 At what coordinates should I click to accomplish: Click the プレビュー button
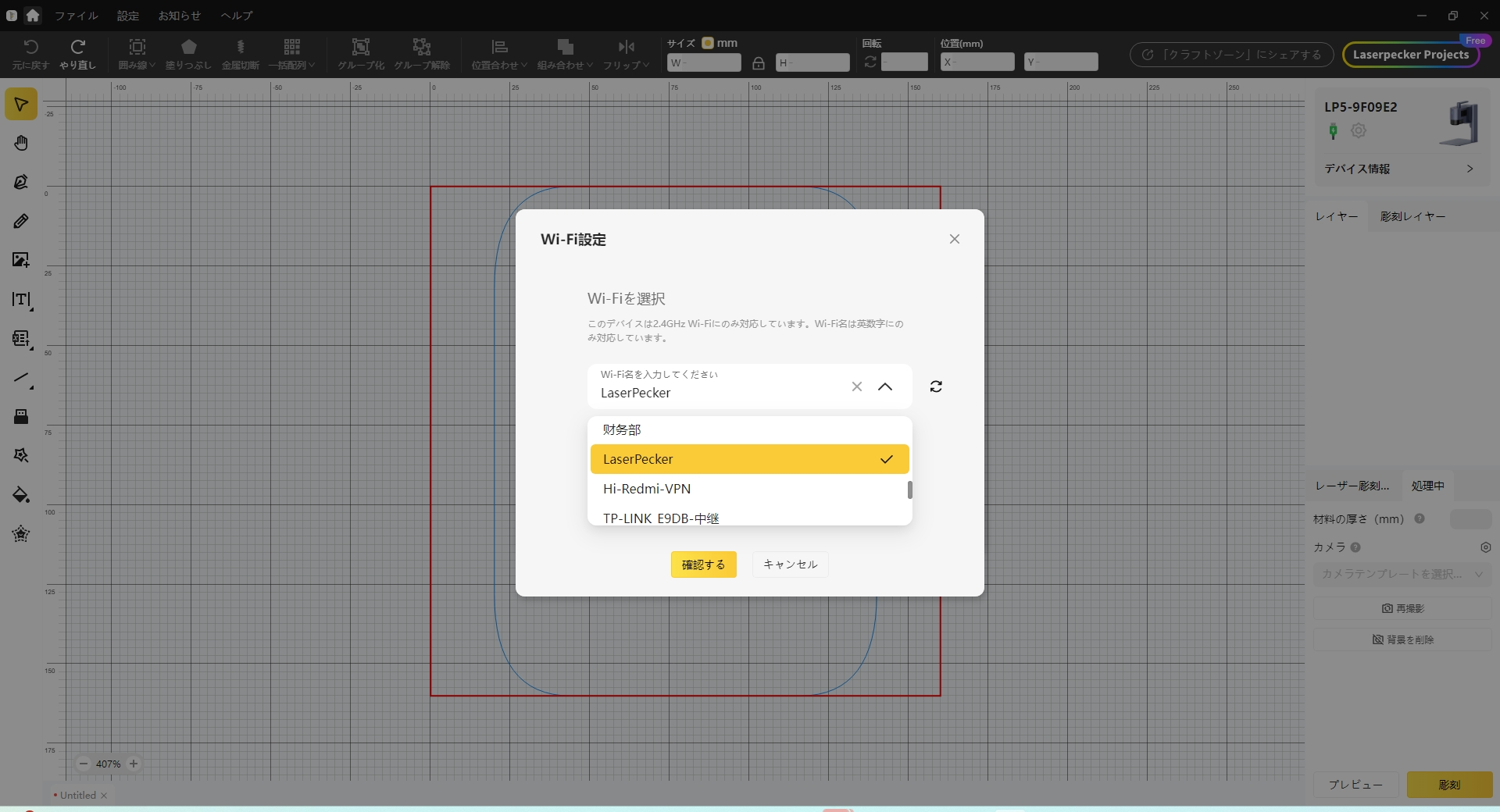click(1355, 785)
